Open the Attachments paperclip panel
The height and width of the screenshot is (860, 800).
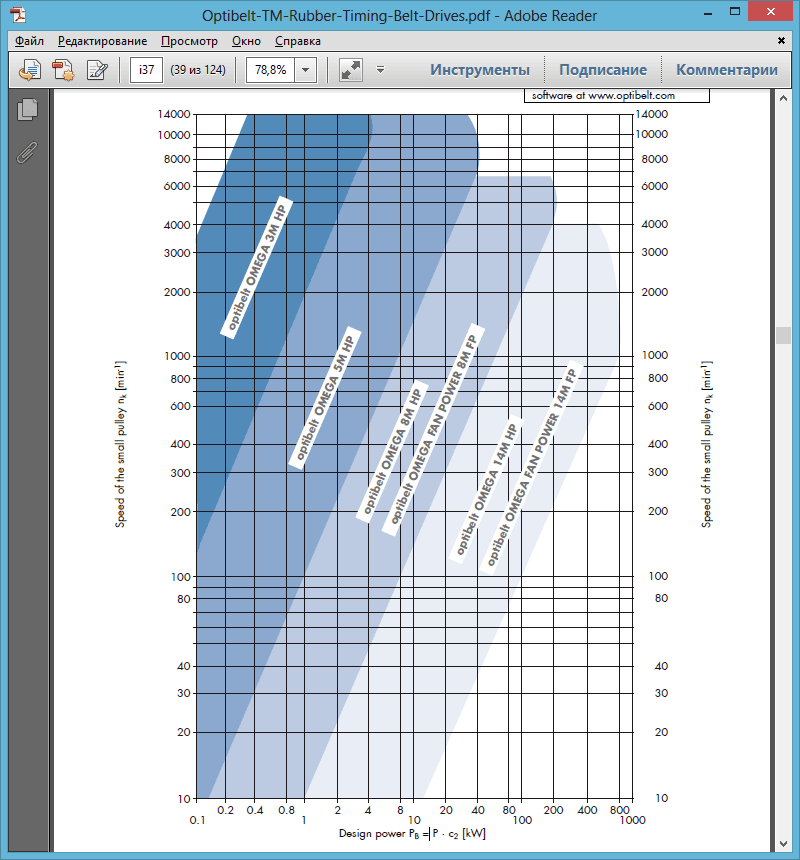point(28,152)
